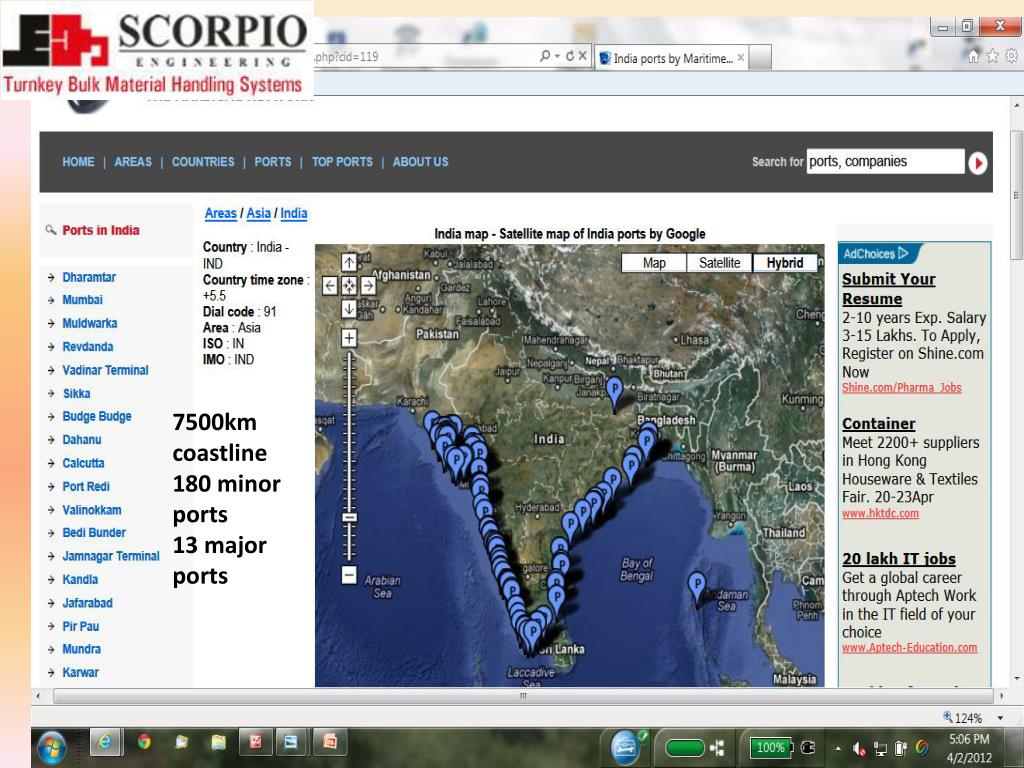This screenshot has height=768, width=1024.
Task: Select the Hybrid map view
Action: [785, 263]
